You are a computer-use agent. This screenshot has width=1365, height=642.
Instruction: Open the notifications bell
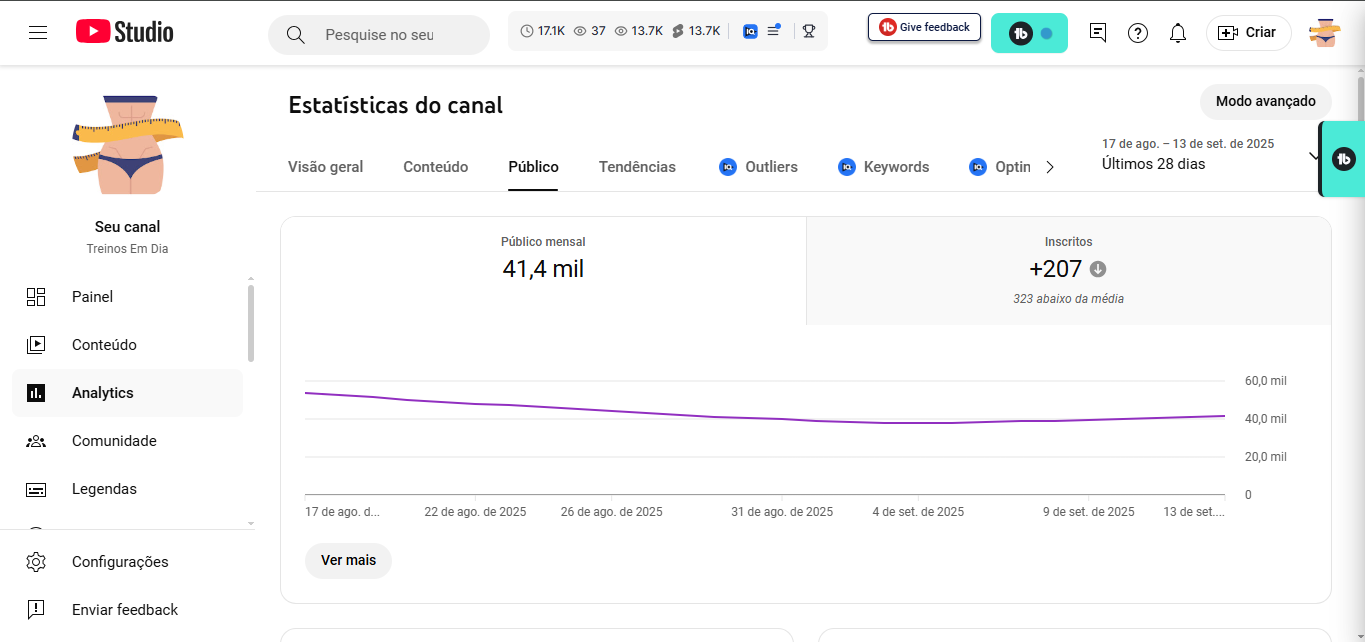coord(1178,33)
